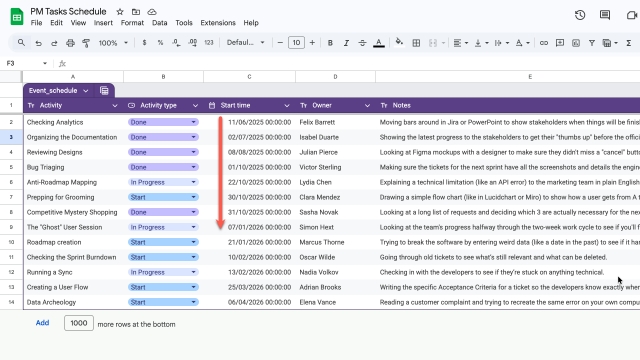Open more number formats (123)
640x360 pixels.
tap(209, 42)
